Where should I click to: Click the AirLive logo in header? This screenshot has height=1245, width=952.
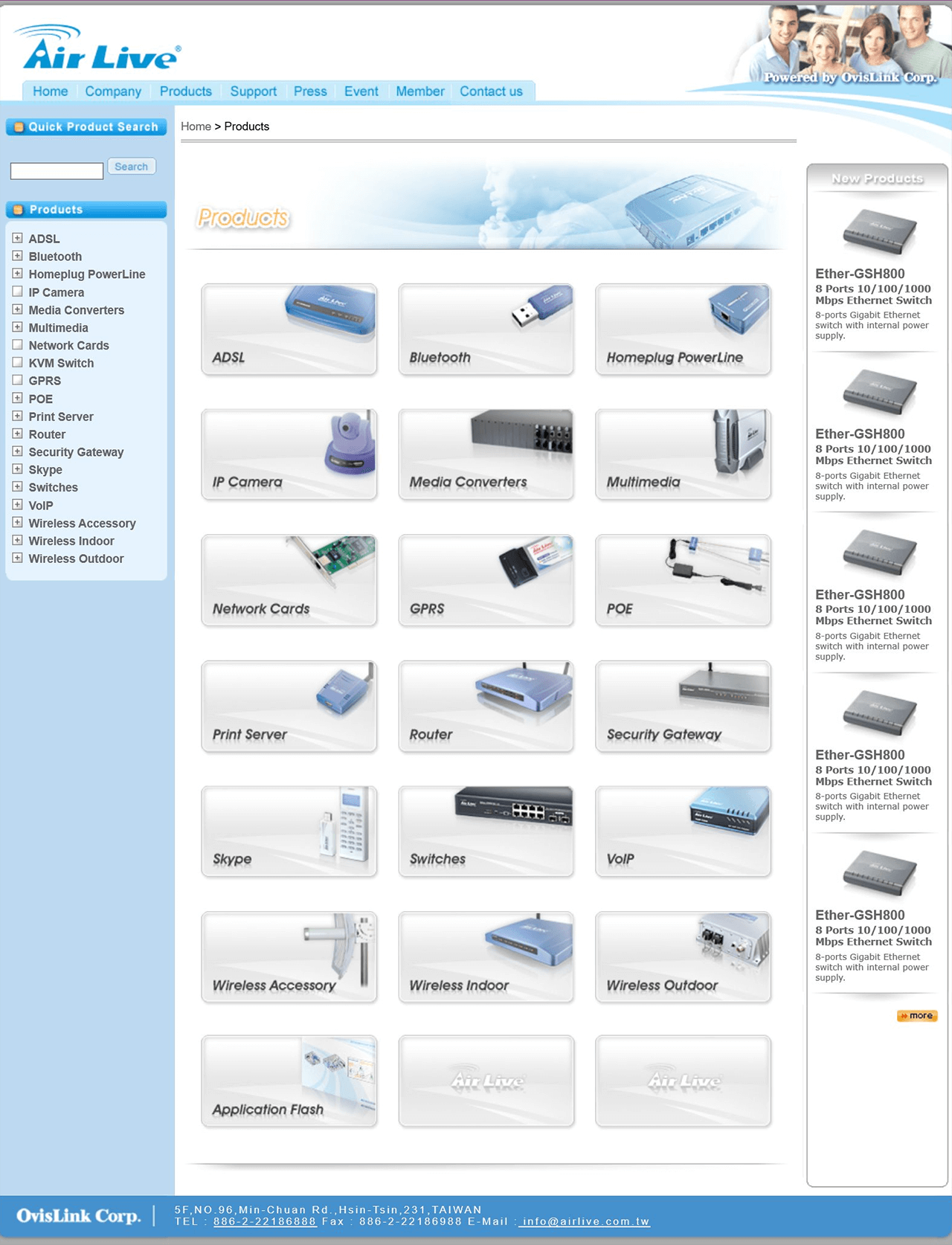click(x=97, y=48)
